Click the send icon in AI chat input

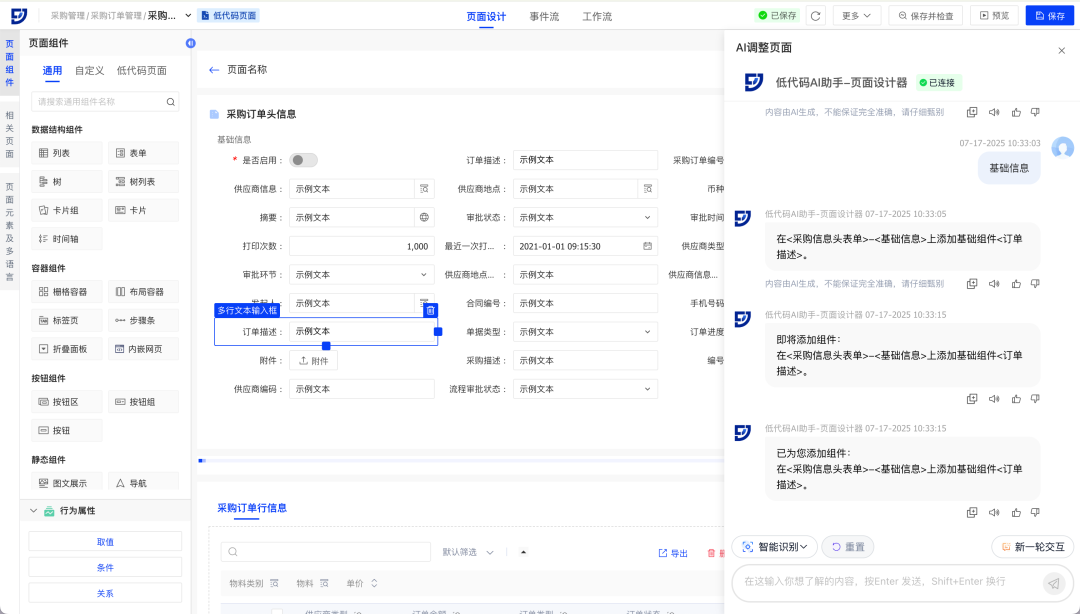tap(1052, 582)
